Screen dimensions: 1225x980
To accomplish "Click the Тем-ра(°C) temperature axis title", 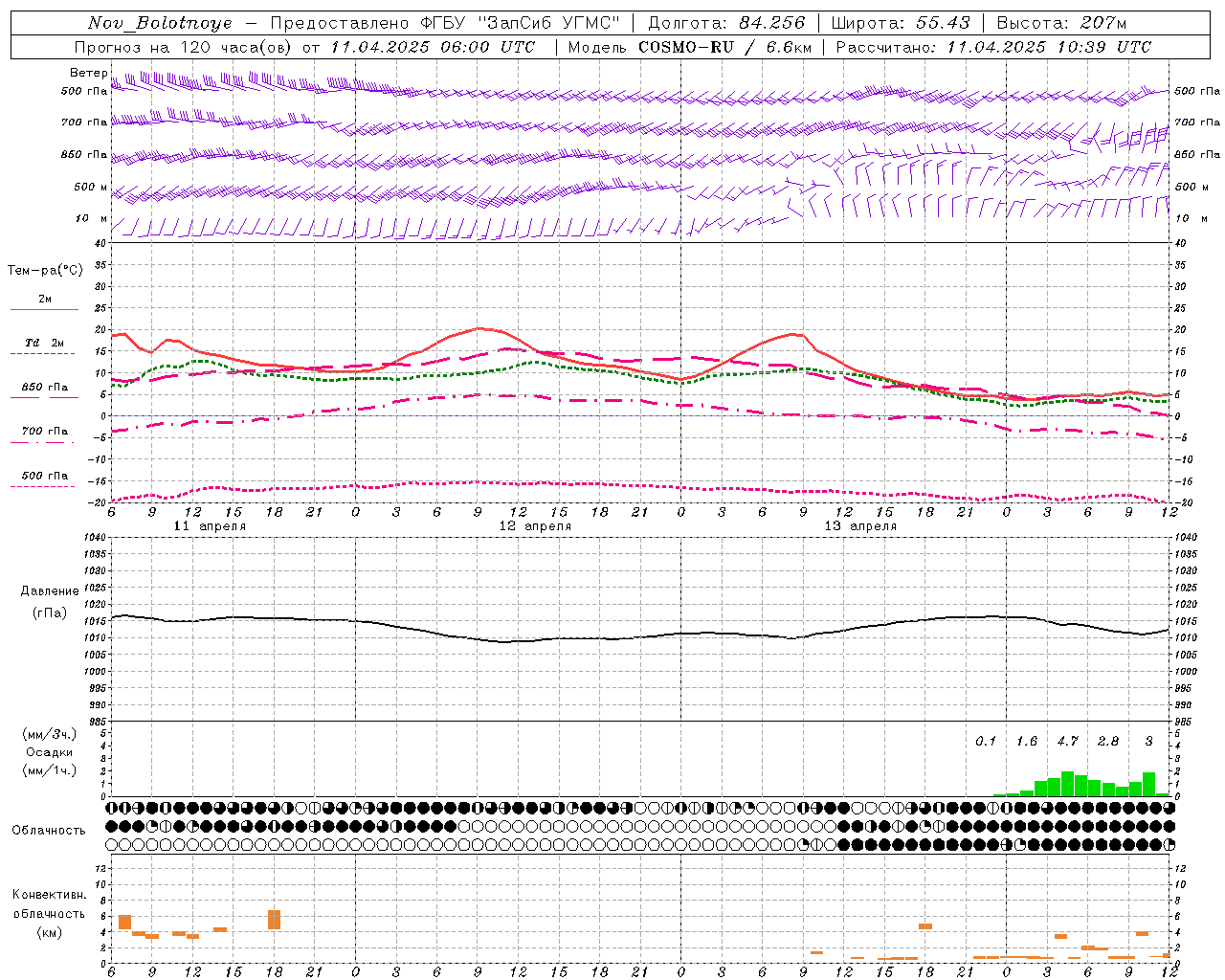I will [45, 271].
